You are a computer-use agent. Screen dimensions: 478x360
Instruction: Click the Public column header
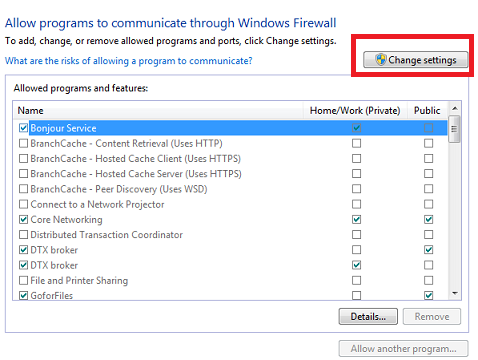pyautogui.click(x=427, y=111)
